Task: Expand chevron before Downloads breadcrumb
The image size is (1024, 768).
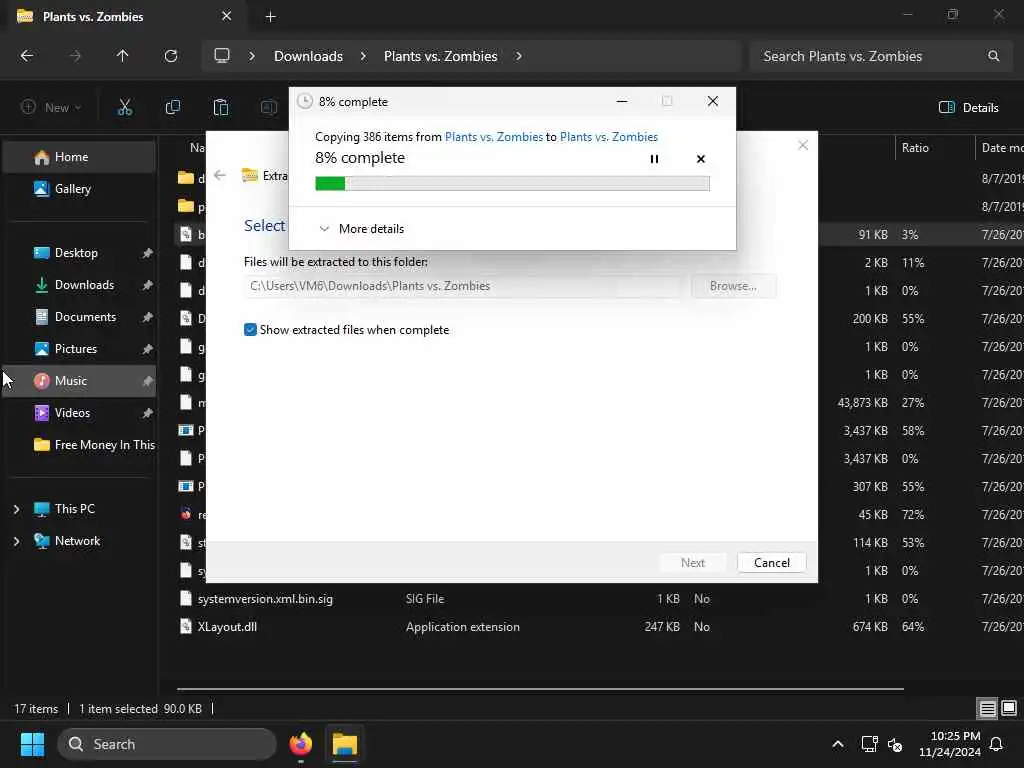Action: (x=251, y=56)
